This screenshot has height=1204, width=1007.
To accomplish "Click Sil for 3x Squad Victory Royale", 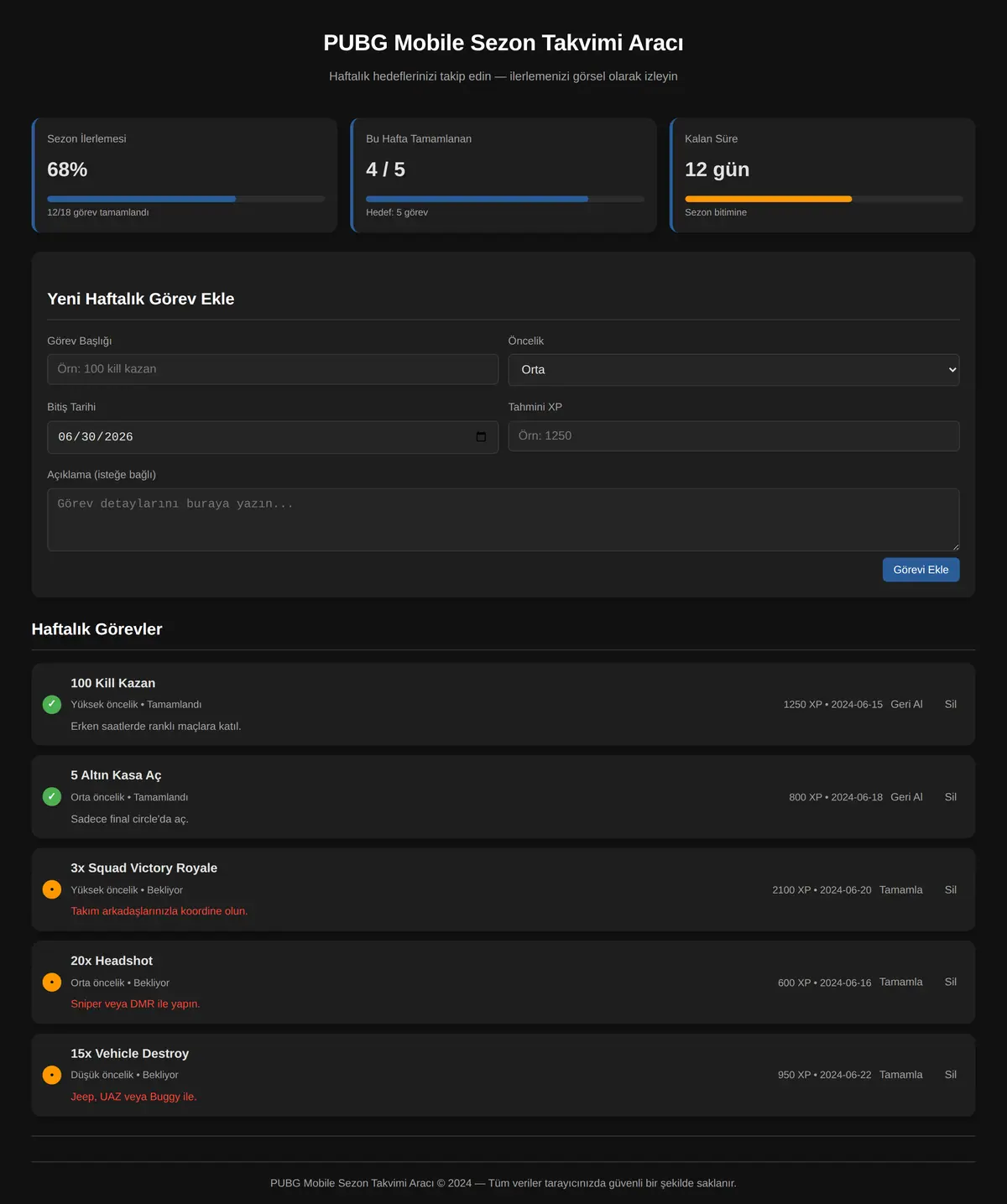I will pos(951,889).
